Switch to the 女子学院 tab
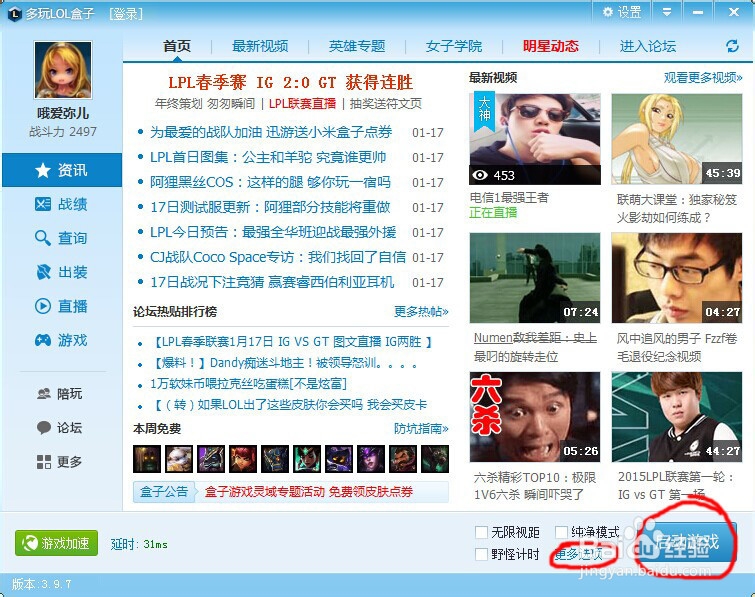This screenshot has width=755, height=597. click(x=454, y=46)
